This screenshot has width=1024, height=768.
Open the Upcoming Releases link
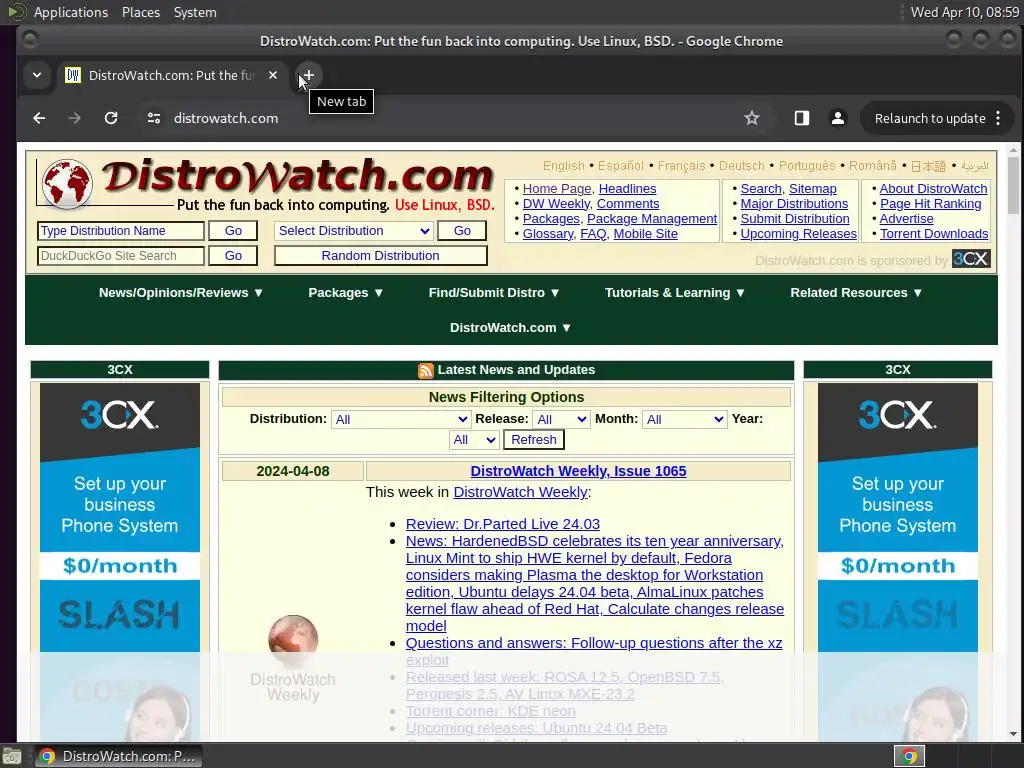[x=799, y=234]
